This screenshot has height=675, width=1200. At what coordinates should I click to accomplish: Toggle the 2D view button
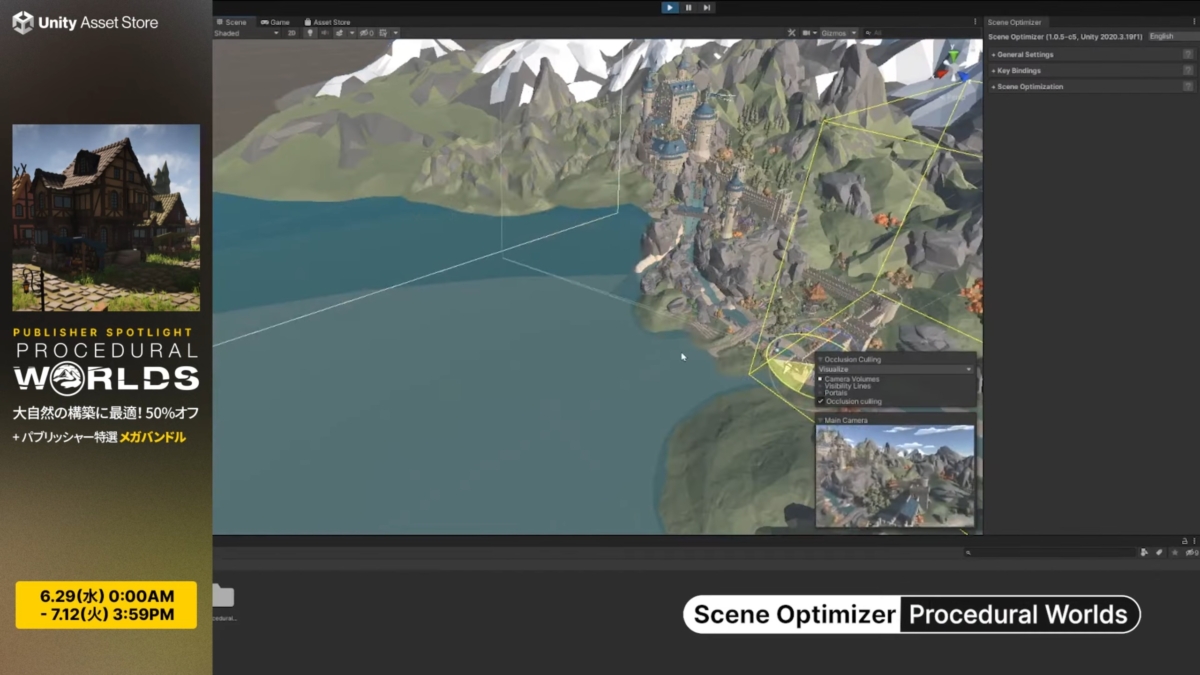[292, 33]
